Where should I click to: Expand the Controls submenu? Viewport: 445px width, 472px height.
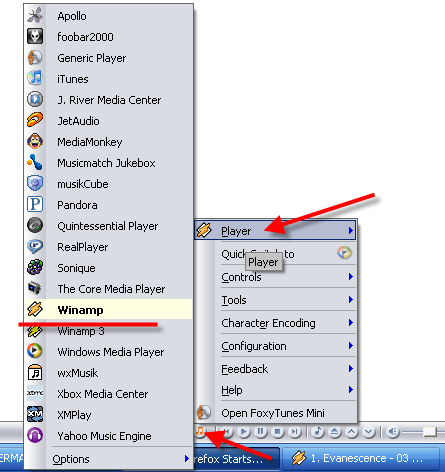point(275,277)
